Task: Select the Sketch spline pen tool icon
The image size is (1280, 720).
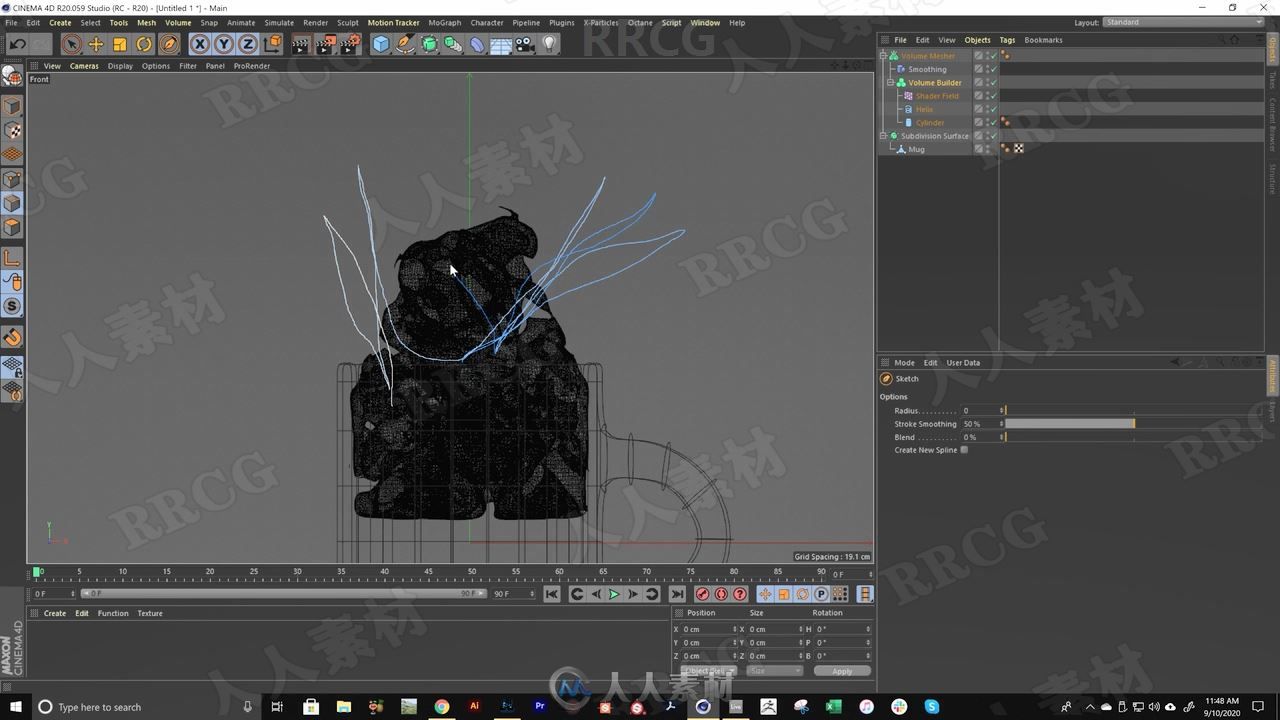Action: point(169,44)
